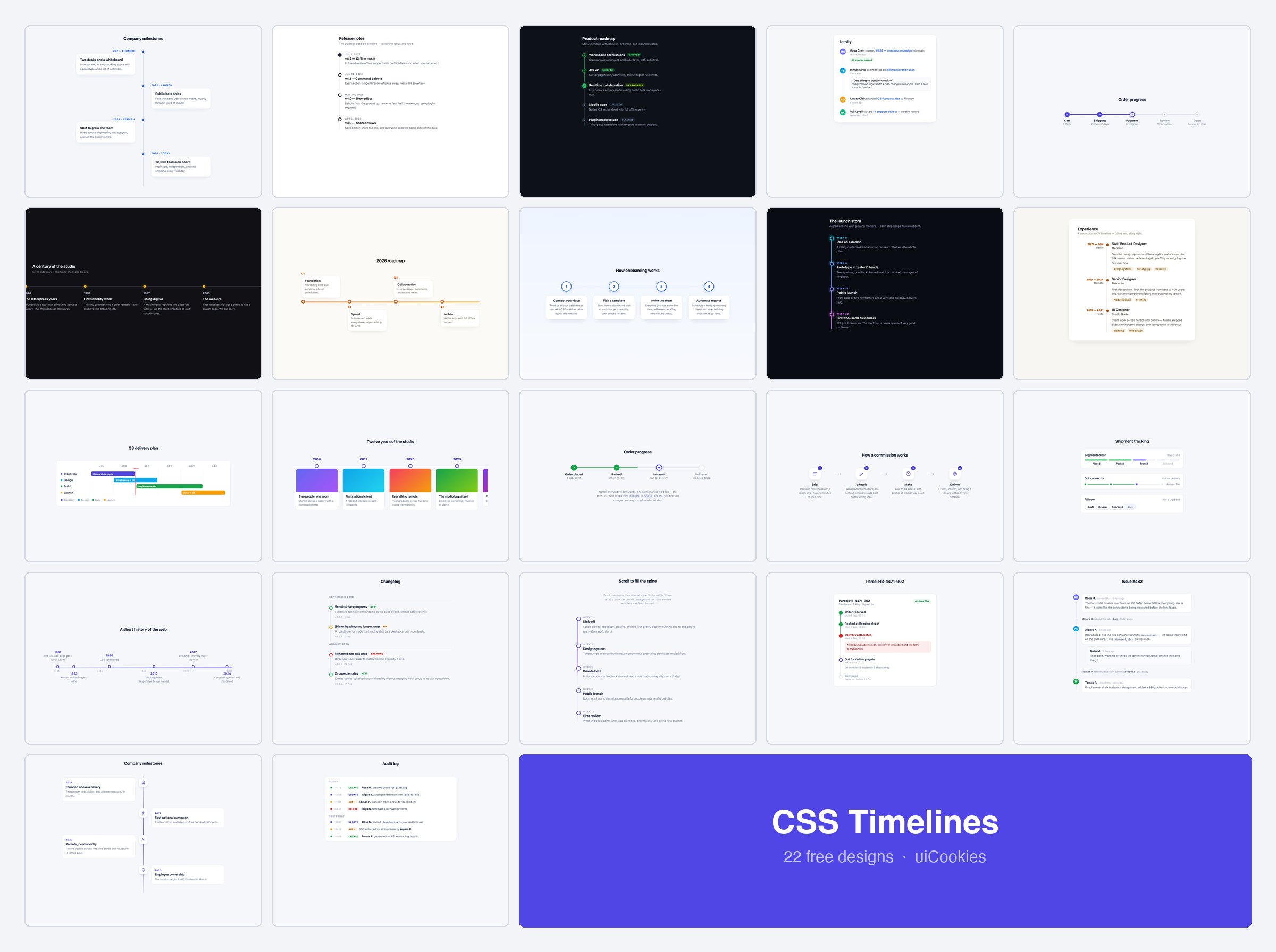The width and height of the screenshot is (1276, 952).
Task: Click Amara Obi's AO avatar in Activity
Action: pyautogui.click(x=843, y=100)
